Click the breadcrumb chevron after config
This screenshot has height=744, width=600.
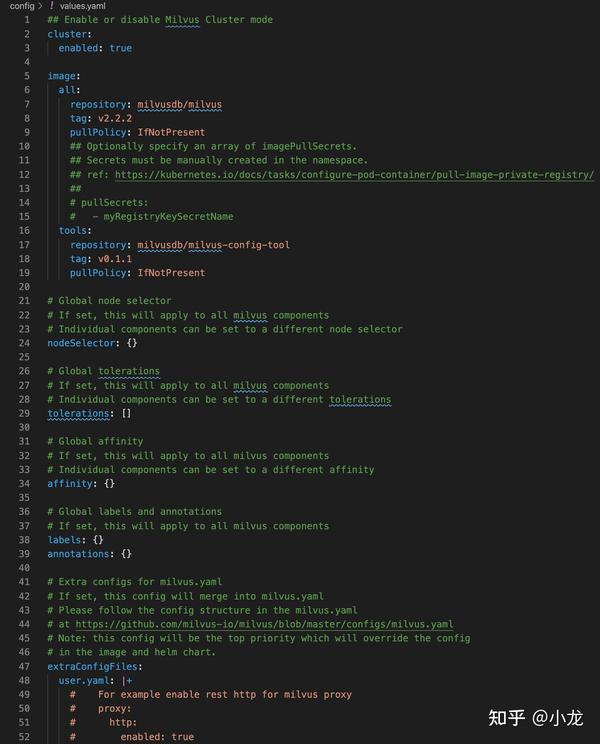[x=39, y=5]
